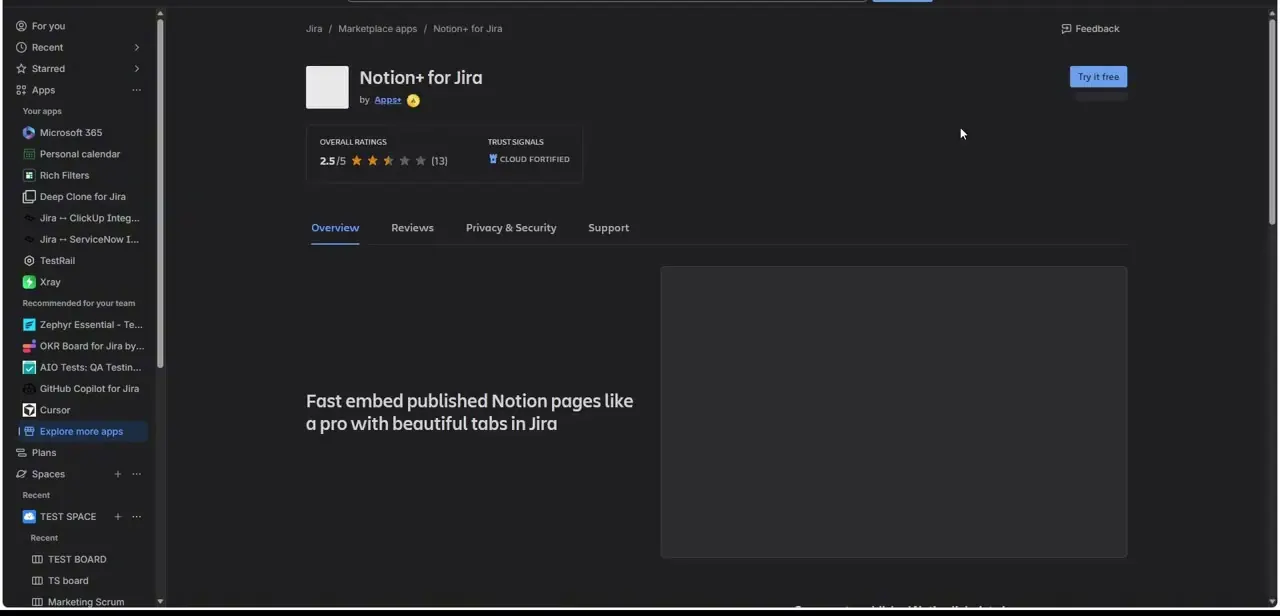
Task: Click the Plans icon
Action: [x=21, y=453]
